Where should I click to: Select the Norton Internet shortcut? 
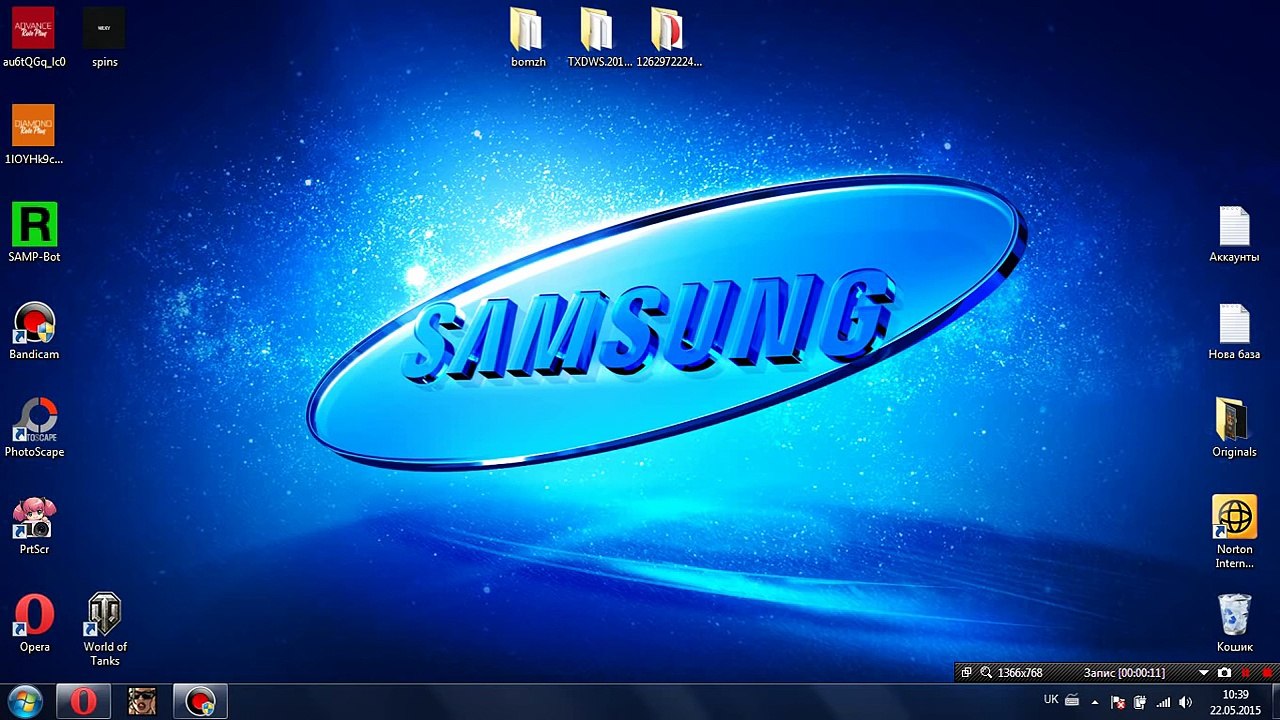coord(1234,531)
